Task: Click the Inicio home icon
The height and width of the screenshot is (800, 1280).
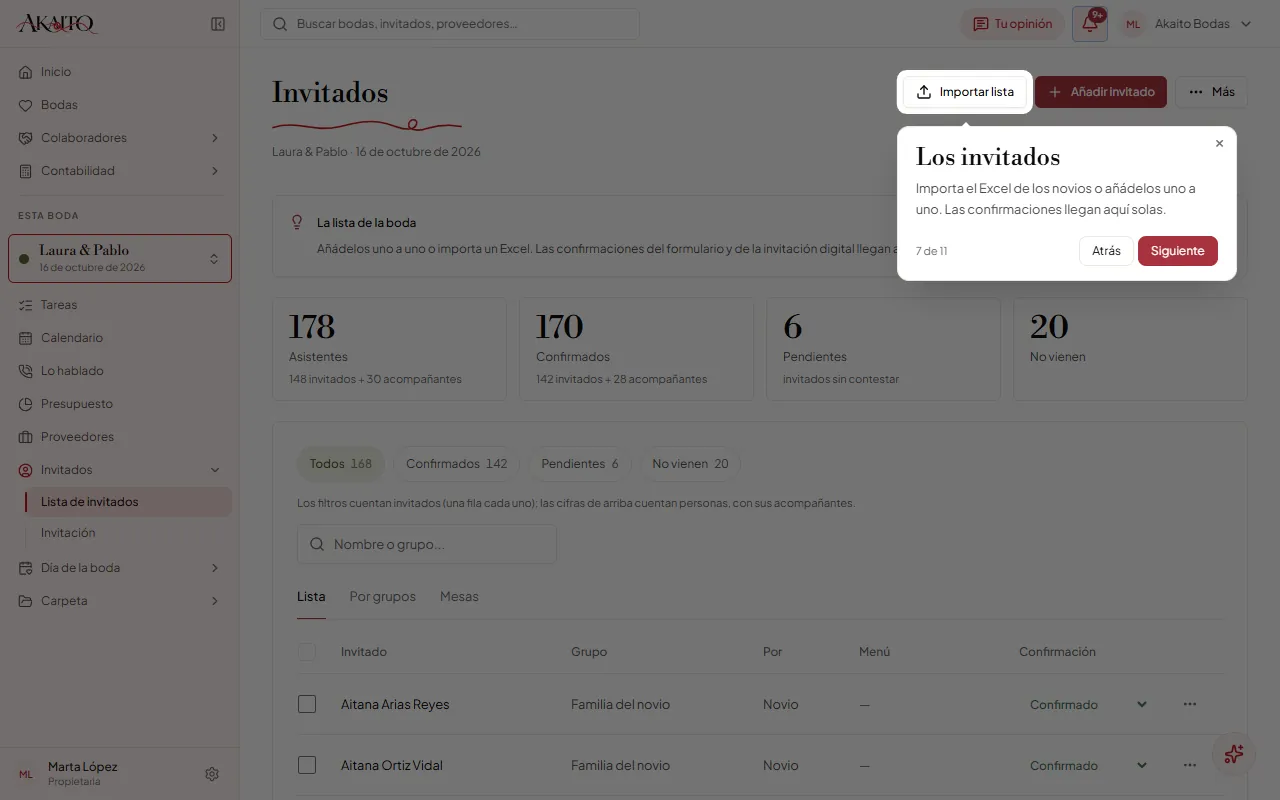Action: [26, 72]
